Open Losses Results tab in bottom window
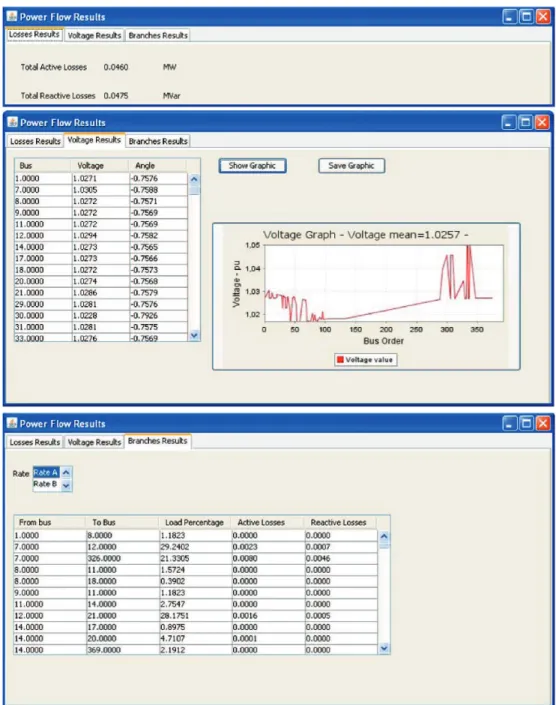The height and width of the screenshot is (705, 556). [35, 442]
